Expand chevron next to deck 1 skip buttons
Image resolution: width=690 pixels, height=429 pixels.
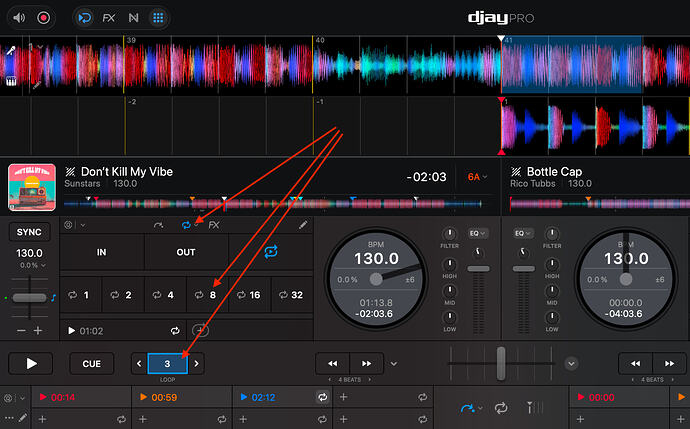coord(394,364)
